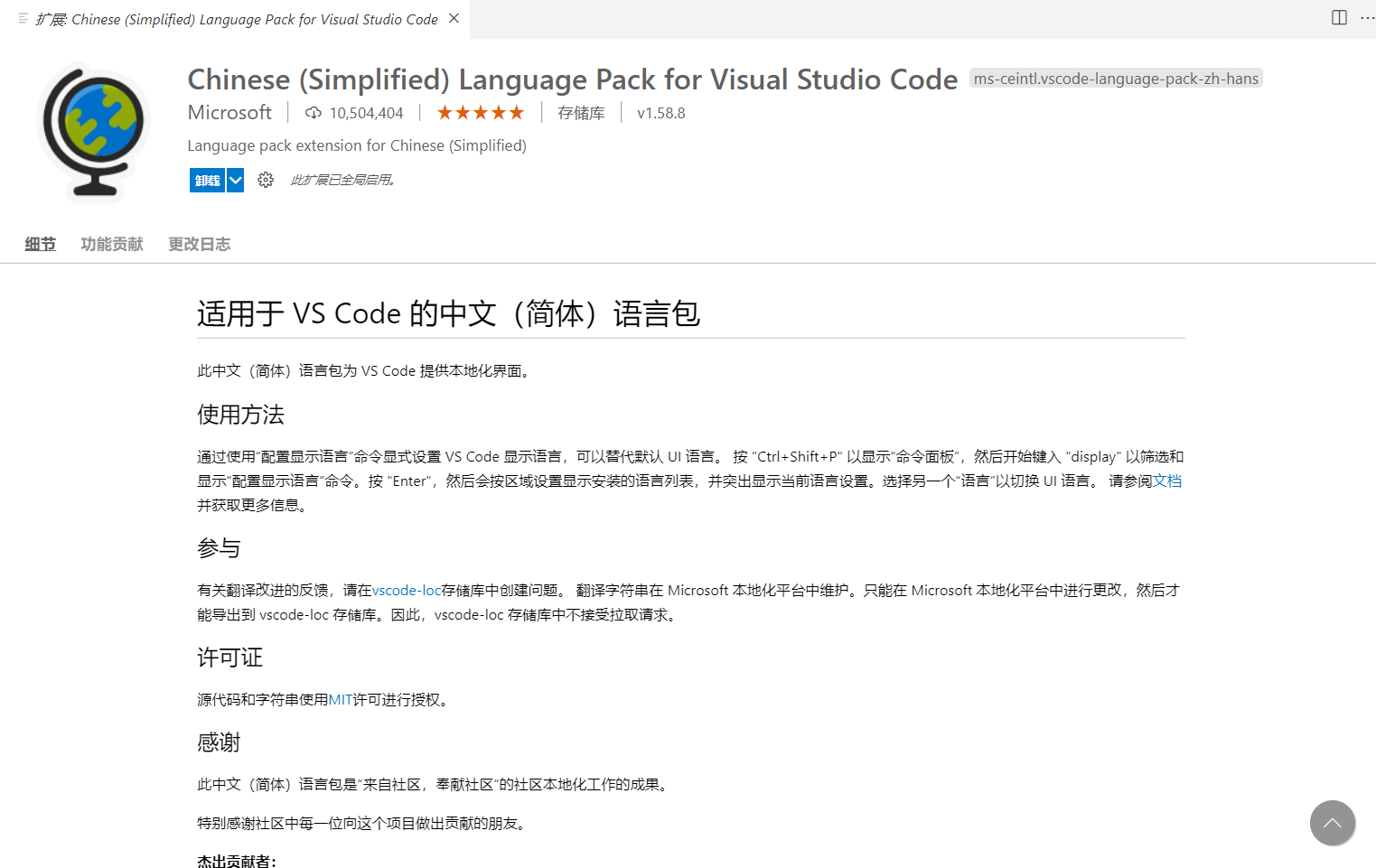Click the scroll-to-top round button
1376x868 pixels.
tap(1333, 823)
